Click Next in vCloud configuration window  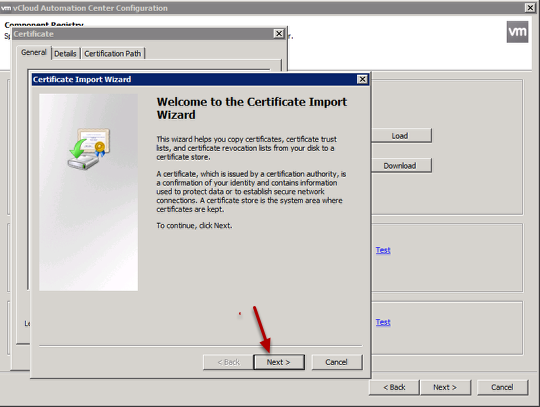click(x=445, y=387)
